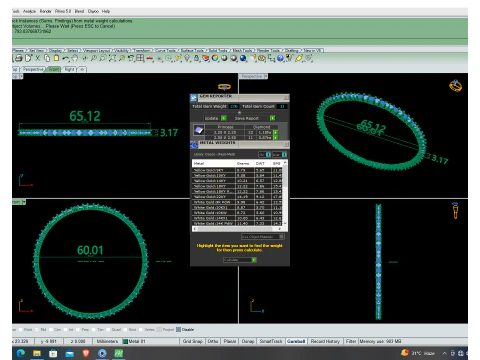Toggle Grid Snap in the status bar
Viewport: 480px width, 360px height.
(193, 341)
